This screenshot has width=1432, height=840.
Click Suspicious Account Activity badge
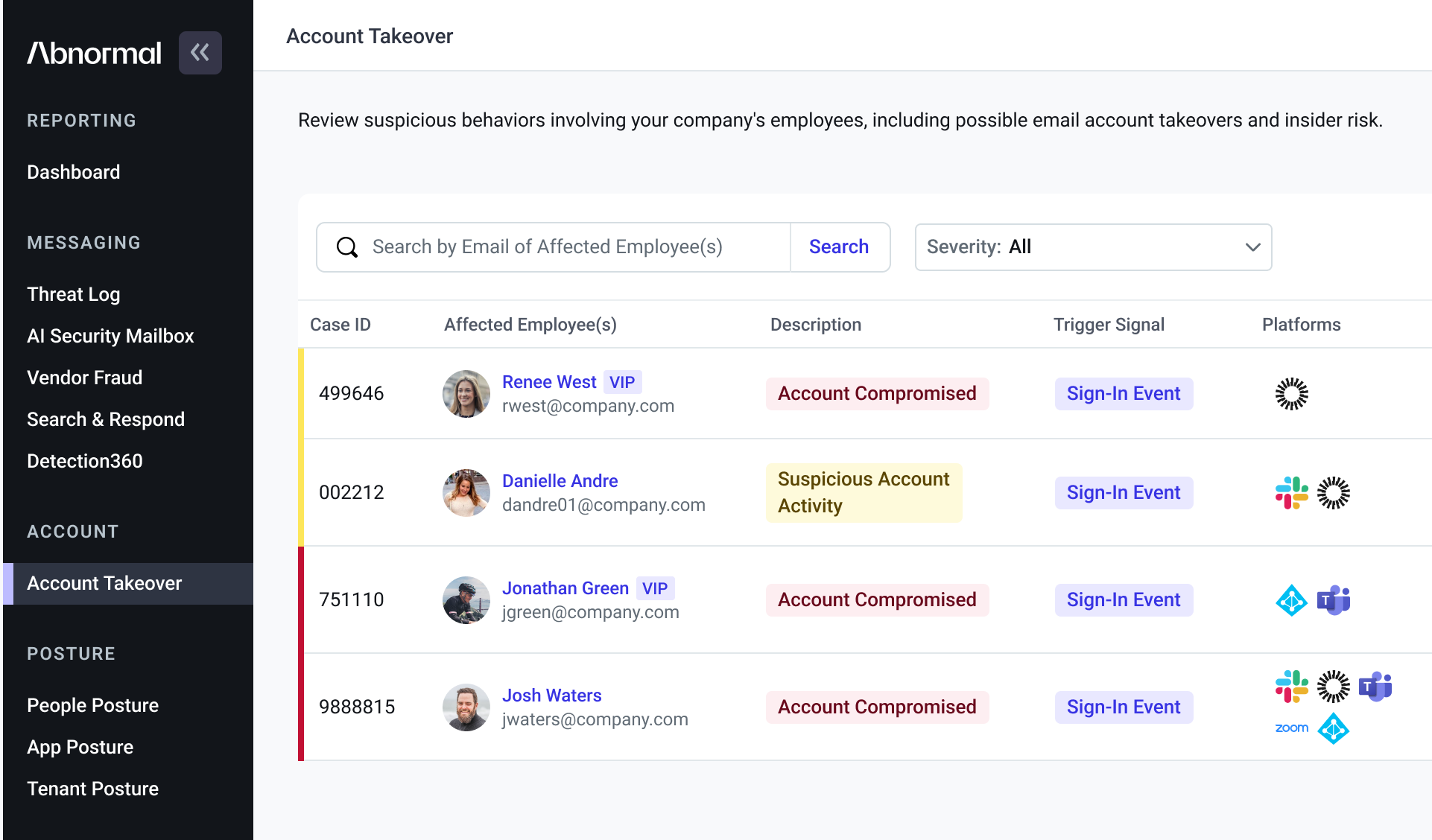[x=864, y=493]
